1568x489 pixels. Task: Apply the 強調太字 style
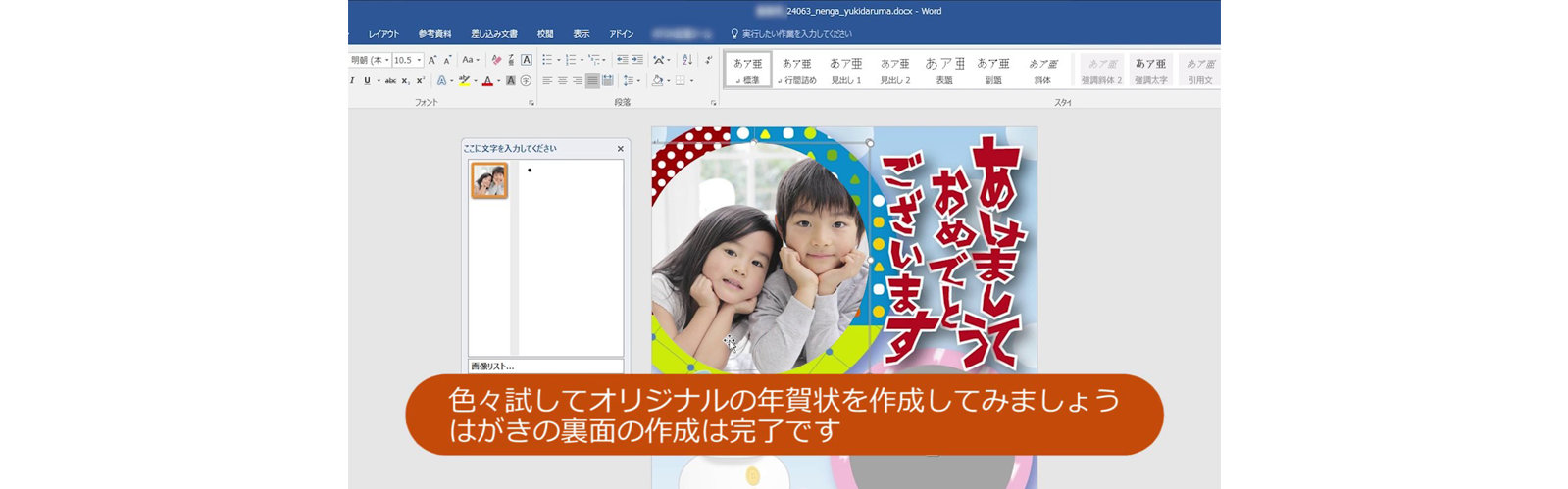tap(1151, 70)
